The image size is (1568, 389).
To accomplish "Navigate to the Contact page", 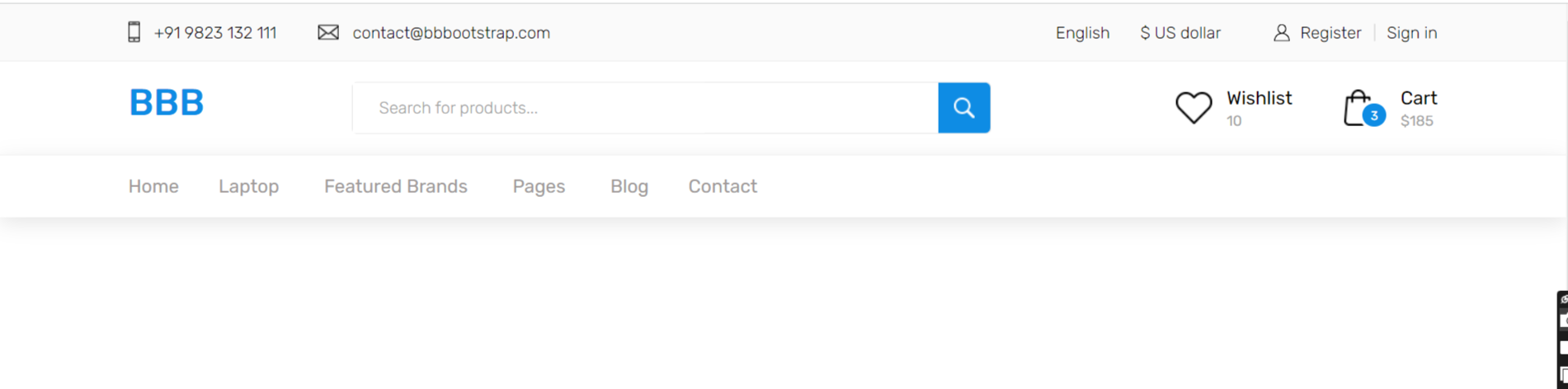I will click(x=723, y=186).
